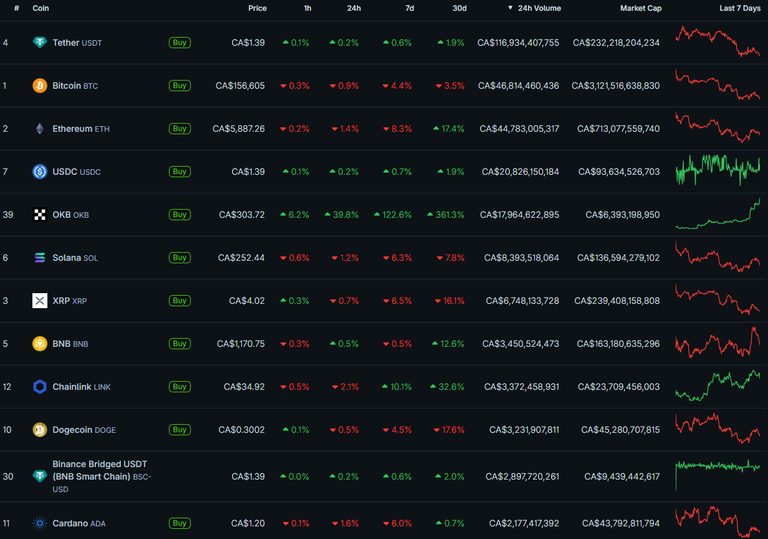768x539 pixels.
Task: Open Tether's 7-day sparkline chart
Action: (x=718, y=42)
